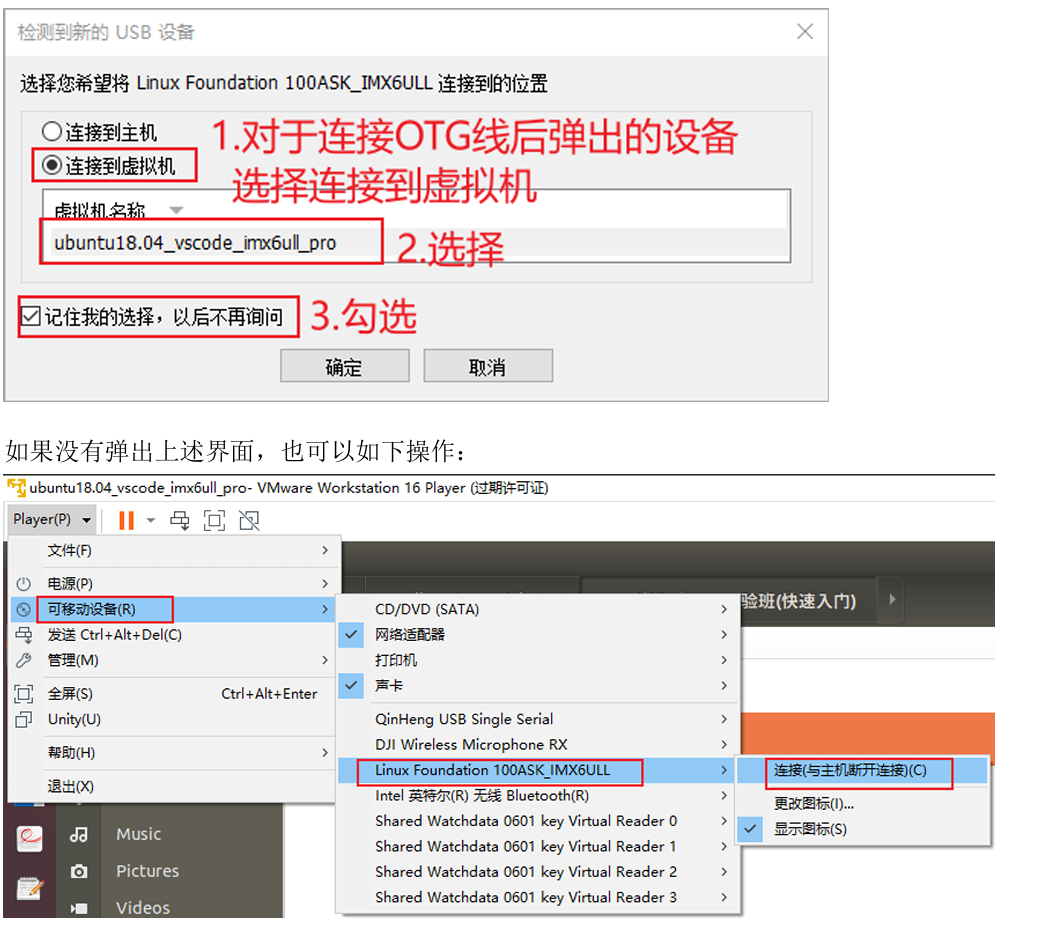Toggle 记住我的选择 checkbox
1050x928 pixels.
[31, 316]
